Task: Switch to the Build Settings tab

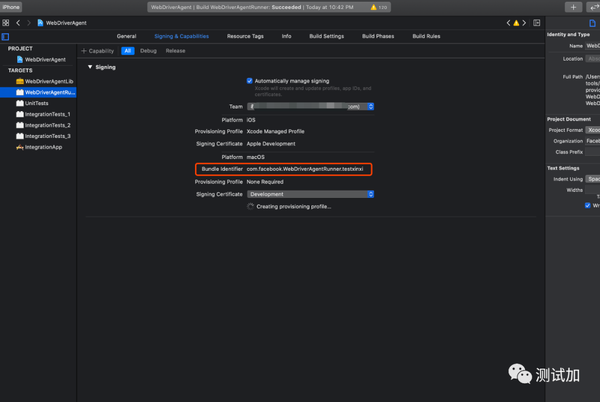Action: 326,36
